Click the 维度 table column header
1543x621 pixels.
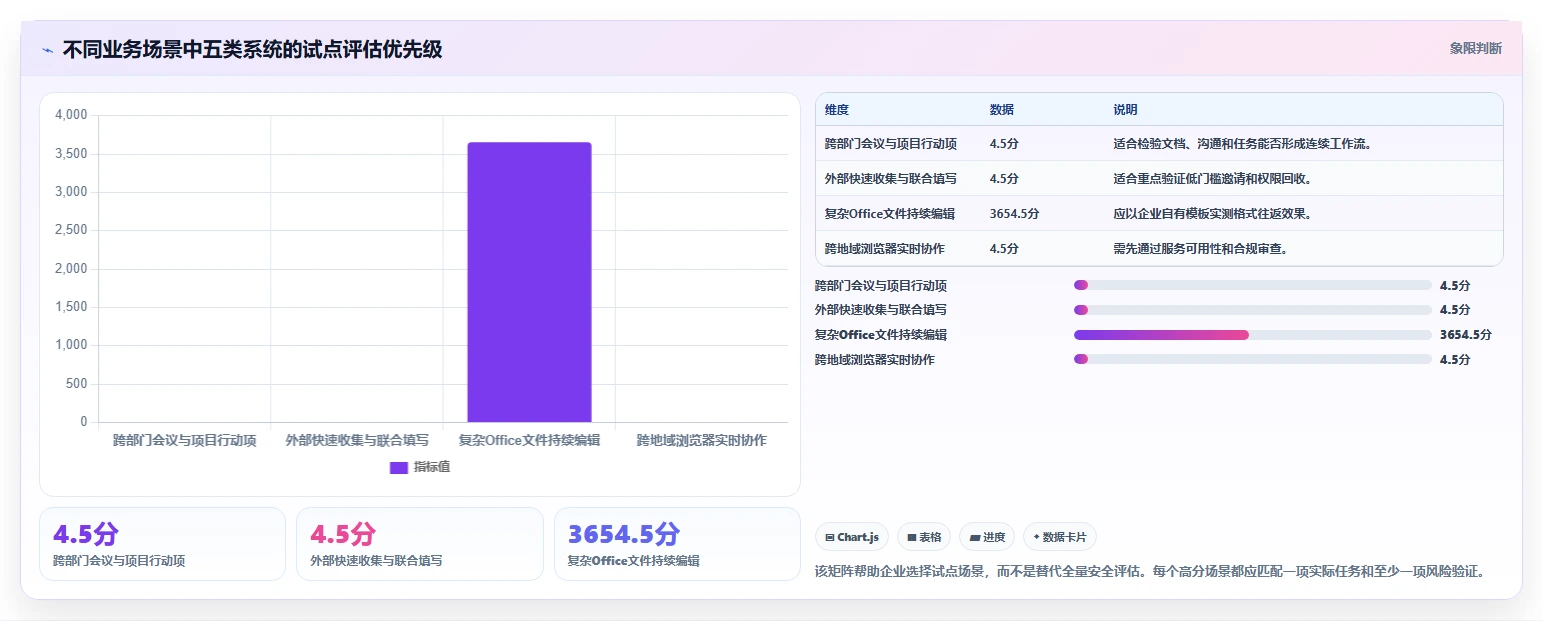837,110
